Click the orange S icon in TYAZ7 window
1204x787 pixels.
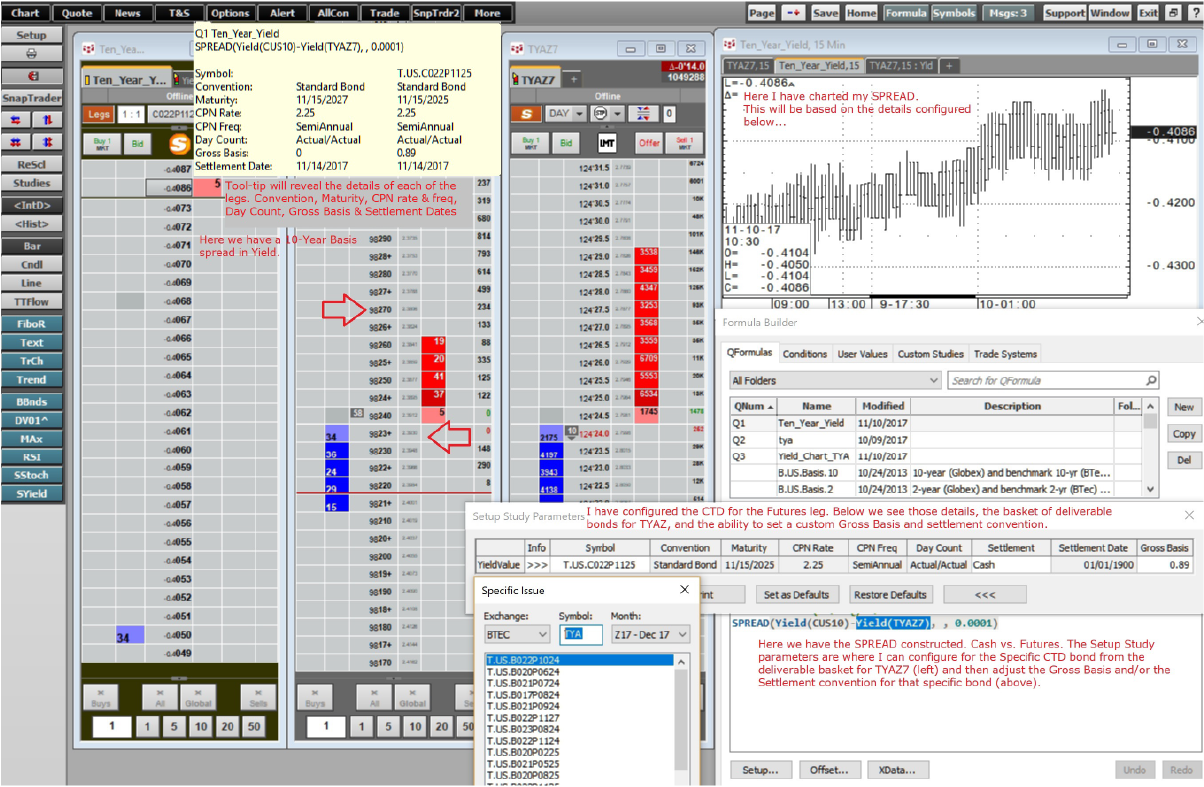(x=526, y=114)
